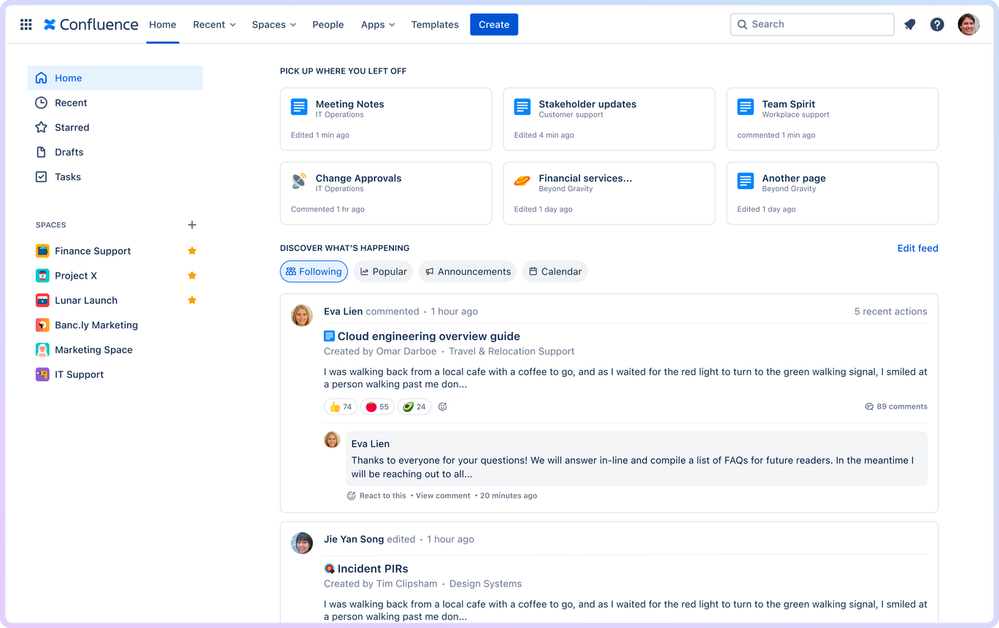Open Tasks from the sidebar

click(68, 177)
